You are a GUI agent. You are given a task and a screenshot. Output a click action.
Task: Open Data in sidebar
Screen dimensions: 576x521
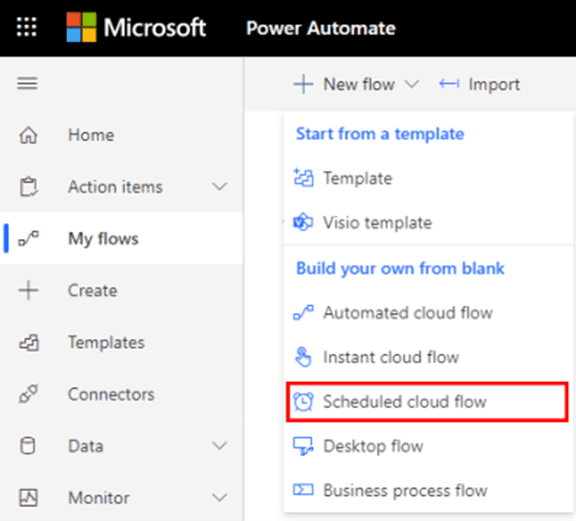pyautogui.click(x=86, y=446)
